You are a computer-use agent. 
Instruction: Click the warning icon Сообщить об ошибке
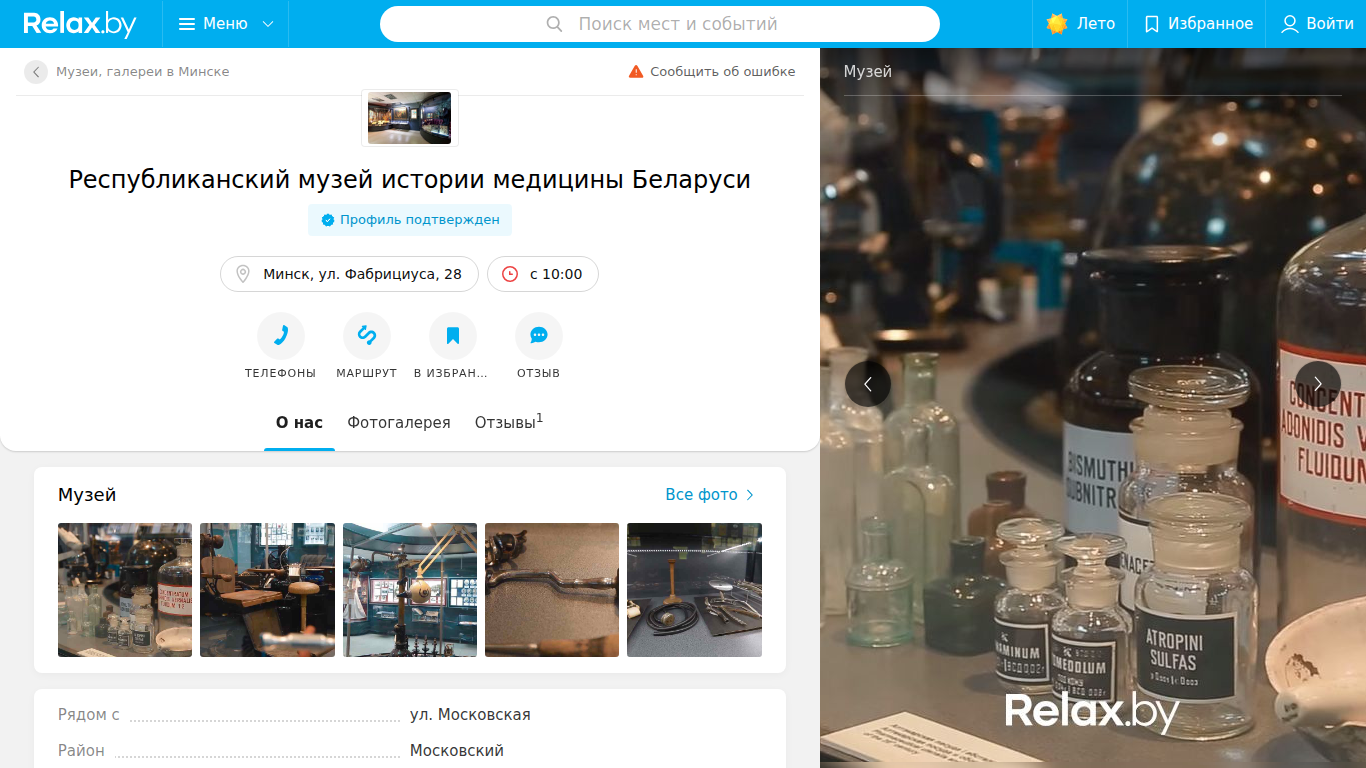(636, 72)
